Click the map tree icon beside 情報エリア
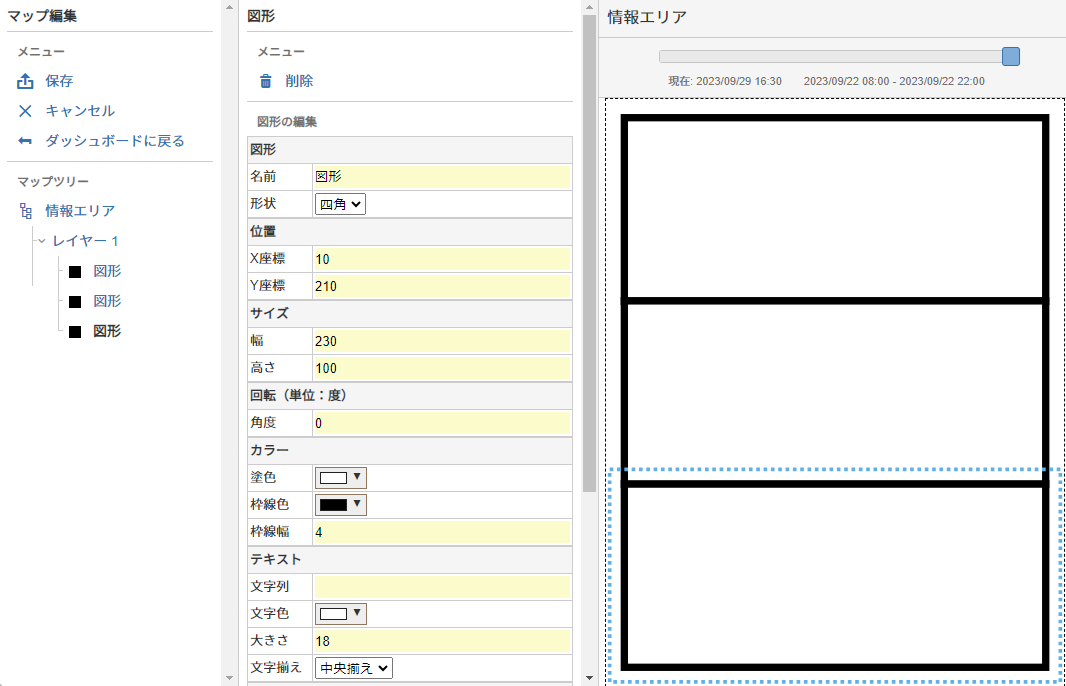Screen dimensions: 1066x686 click(25, 211)
